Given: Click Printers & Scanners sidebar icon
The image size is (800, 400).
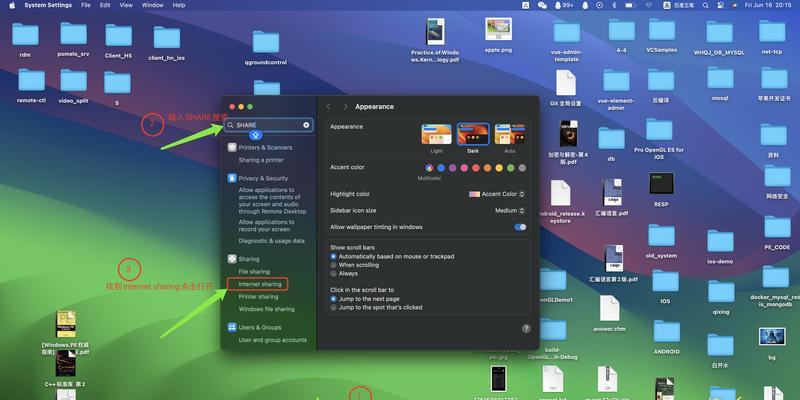Looking at the screenshot, I should (232, 147).
